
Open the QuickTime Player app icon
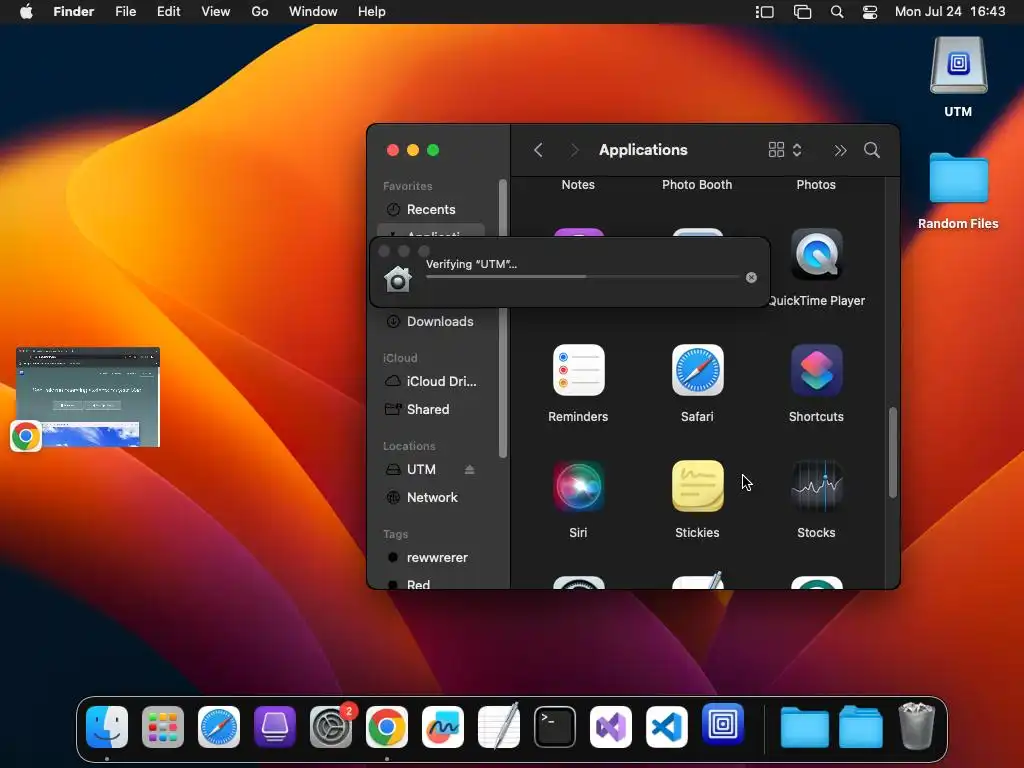point(816,255)
